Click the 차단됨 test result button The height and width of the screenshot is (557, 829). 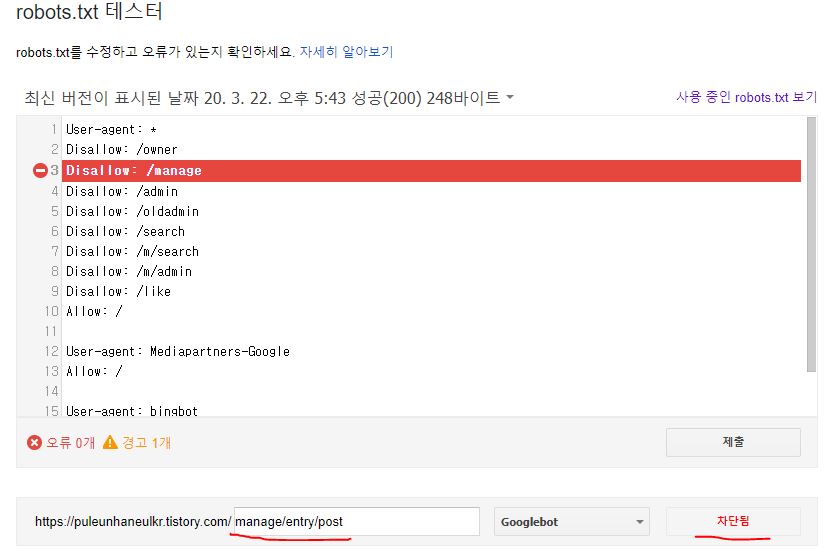click(733, 521)
